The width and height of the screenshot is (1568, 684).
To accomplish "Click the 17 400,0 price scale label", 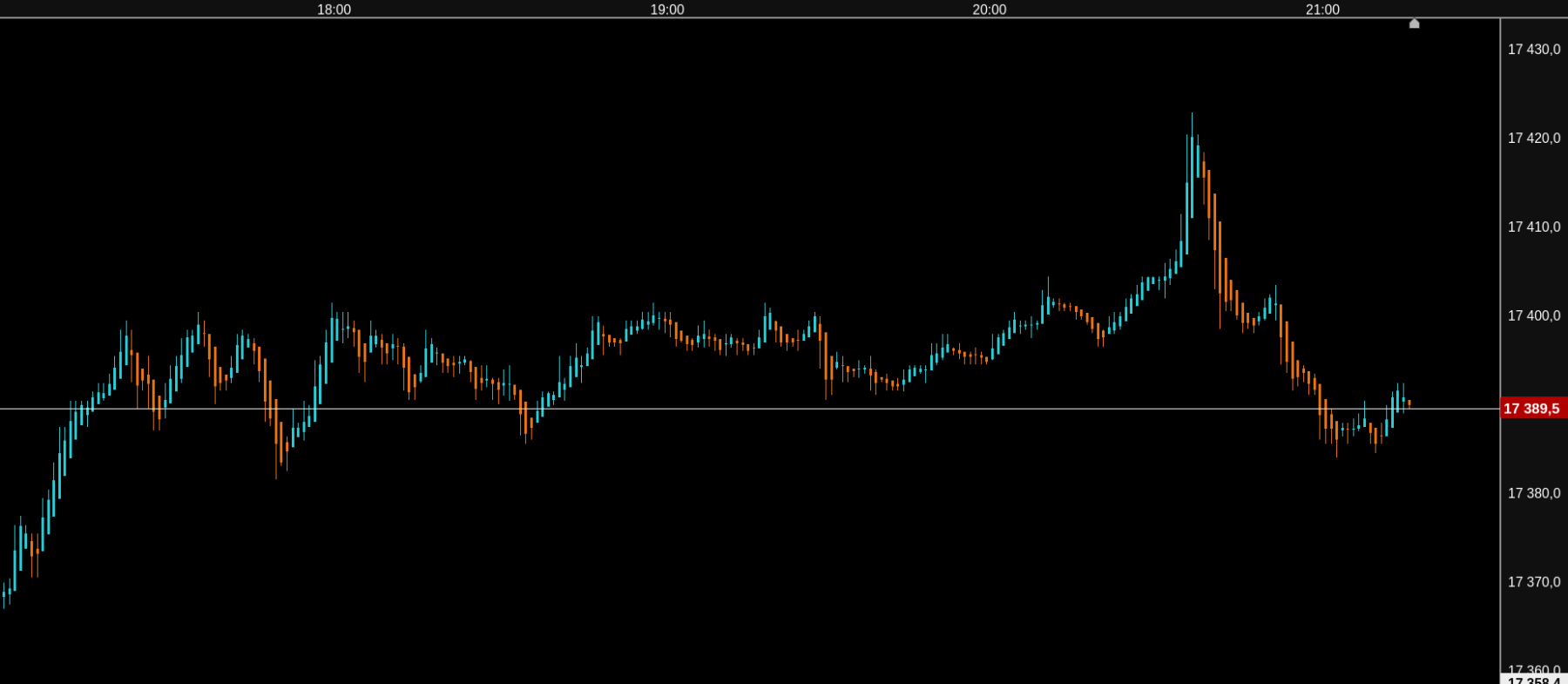I will pyautogui.click(x=1534, y=315).
